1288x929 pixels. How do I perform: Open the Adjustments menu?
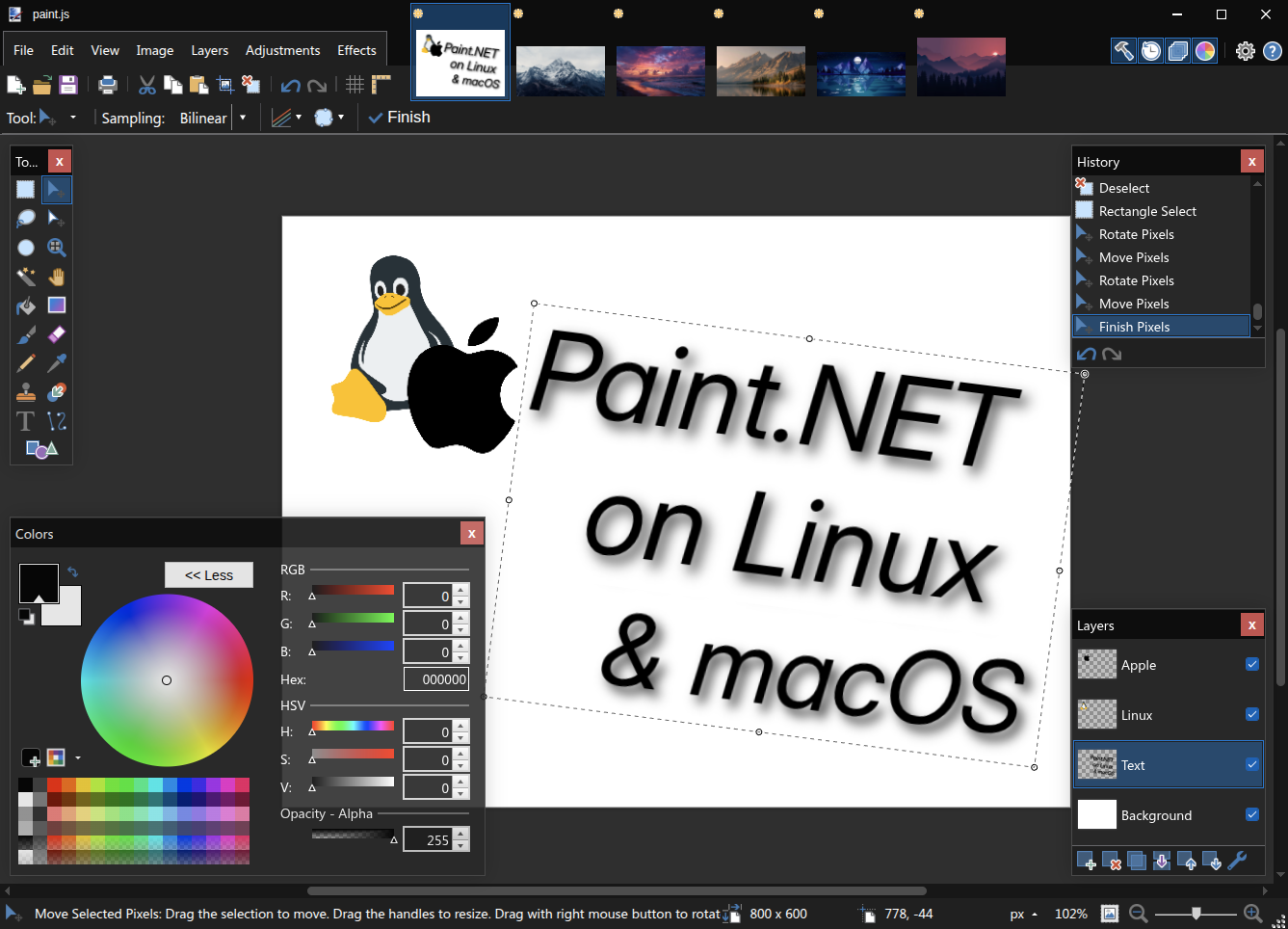pyautogui.click(x=282, y=50)
